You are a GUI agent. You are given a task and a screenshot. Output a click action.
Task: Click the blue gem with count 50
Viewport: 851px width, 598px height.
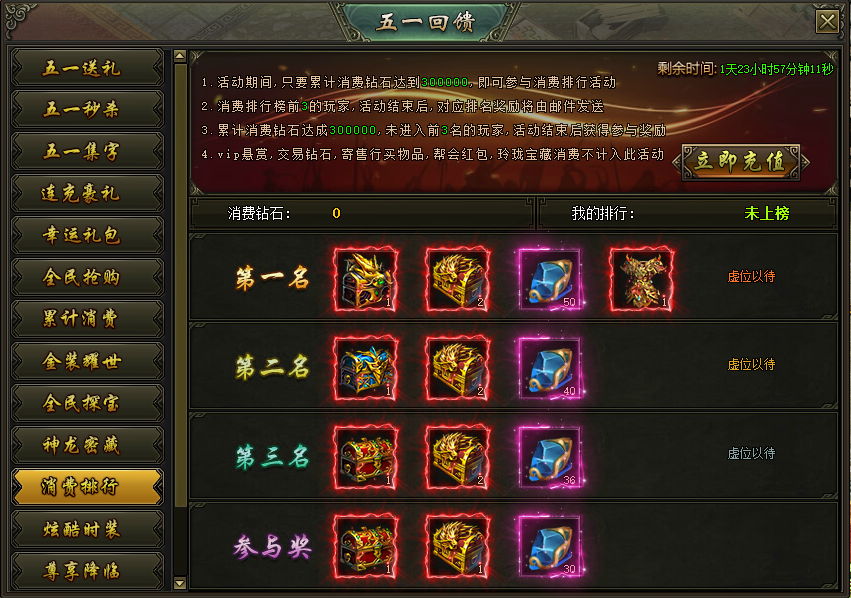[549, 279]
